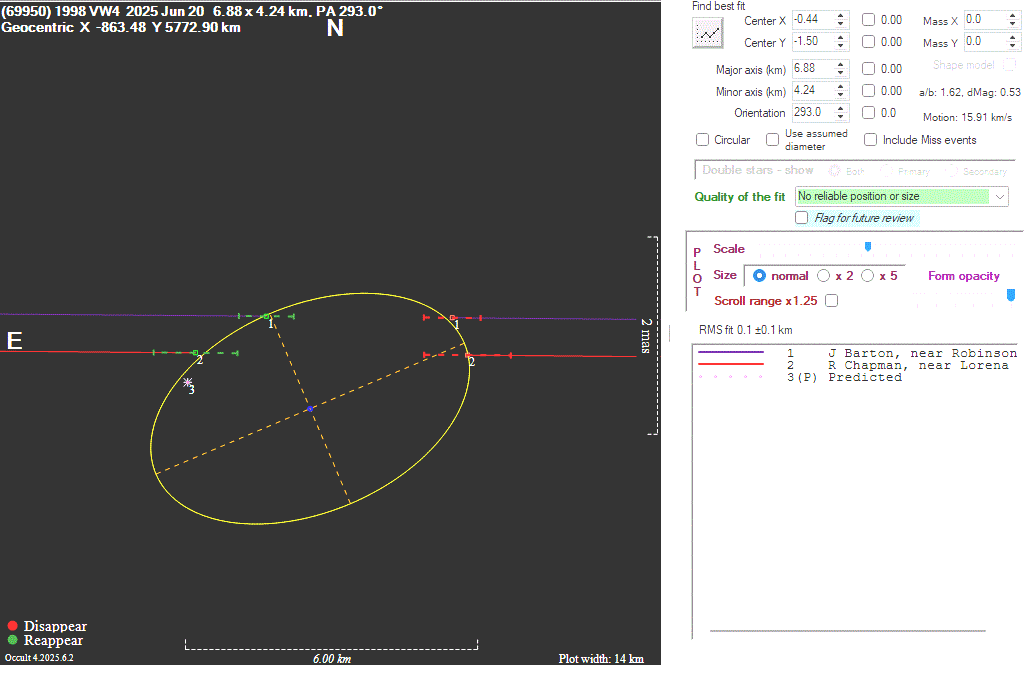Viewport: 1031px width, 673px height.
Task: Click the Mass Y input field
Action: pos(986,41)
